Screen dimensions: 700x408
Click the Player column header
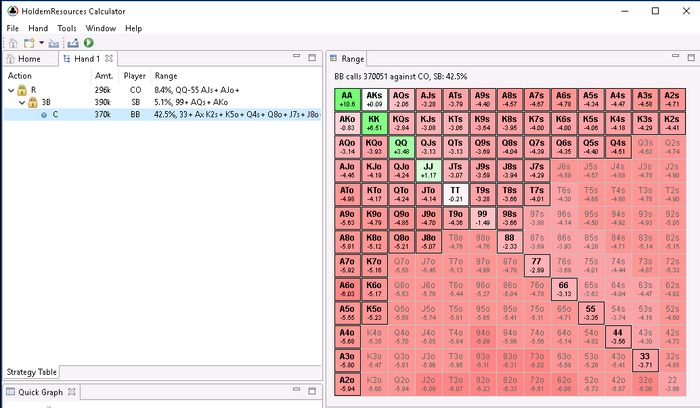(135, 76)
